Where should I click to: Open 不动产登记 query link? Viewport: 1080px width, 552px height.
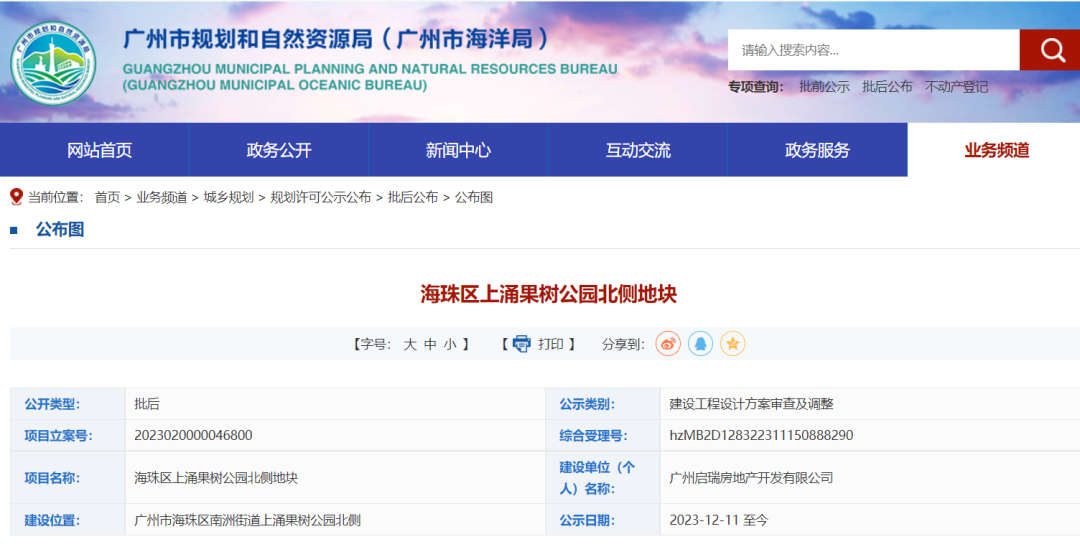956,87
